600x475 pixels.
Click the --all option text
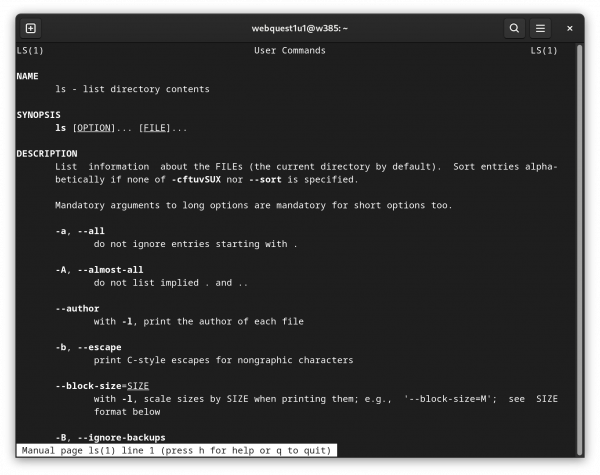(x=91, y=231)
